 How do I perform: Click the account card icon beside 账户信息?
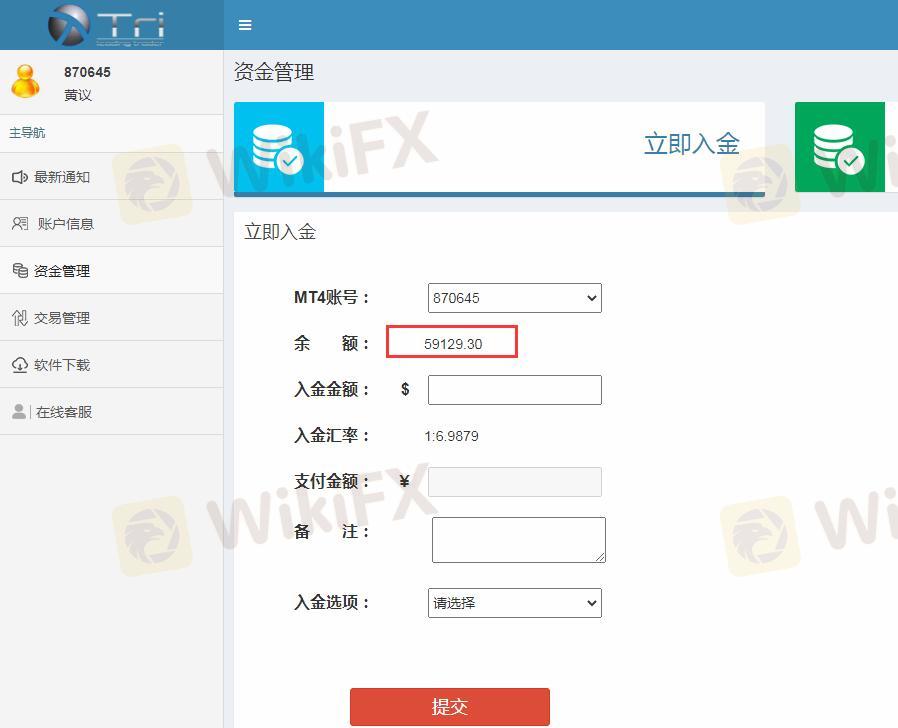pyautogui.click(x=20, y=223)
